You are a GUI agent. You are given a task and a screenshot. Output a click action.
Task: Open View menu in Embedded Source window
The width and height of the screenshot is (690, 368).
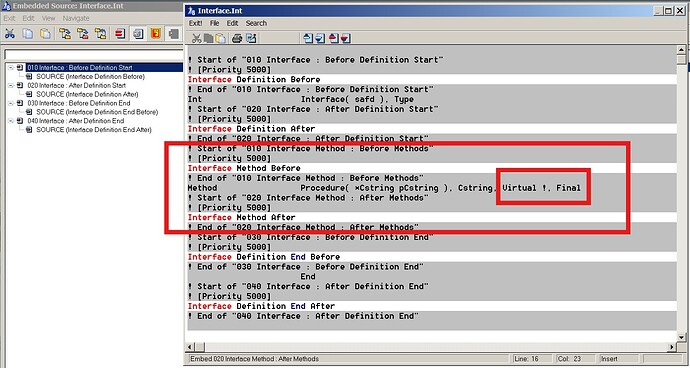click(48, 18)
